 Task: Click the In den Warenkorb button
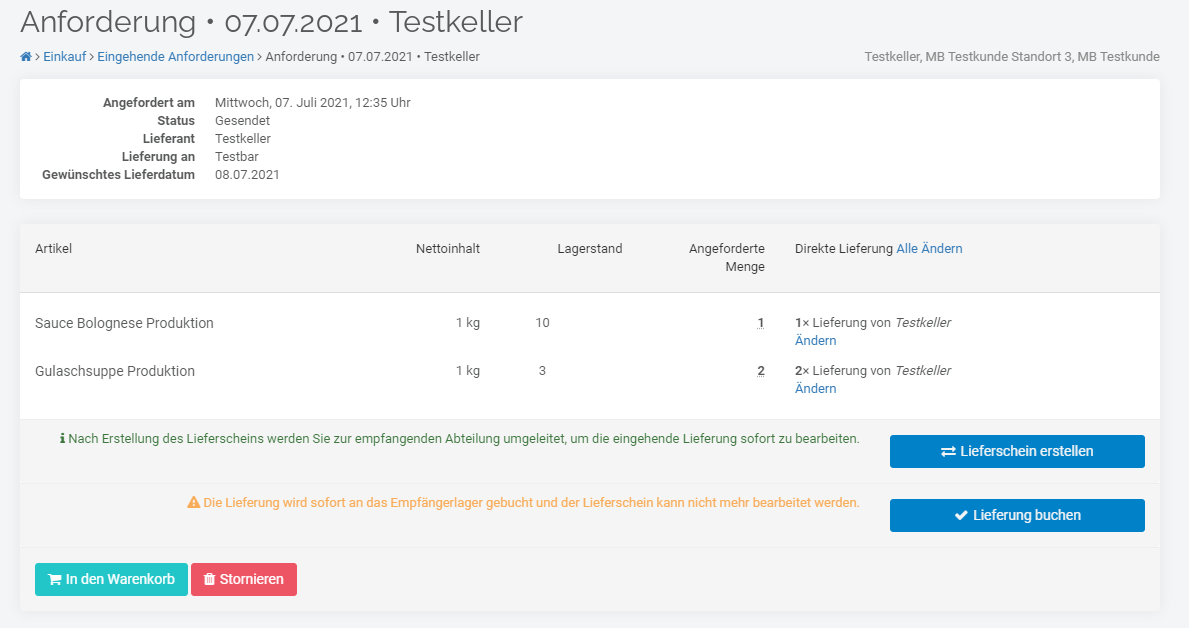coord(111,579)
